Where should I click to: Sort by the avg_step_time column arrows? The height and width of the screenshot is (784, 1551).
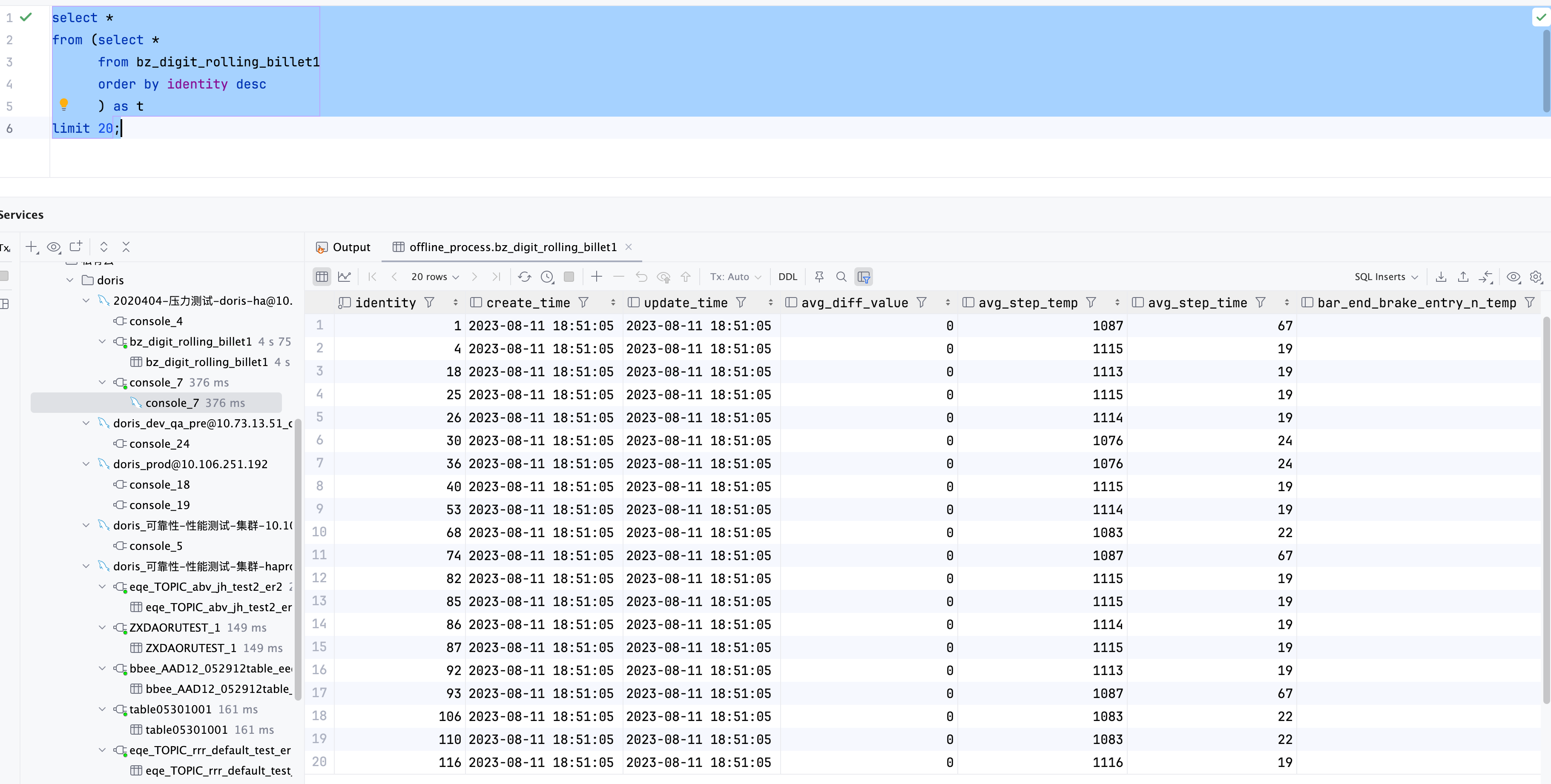click(x=1287, y=303)
